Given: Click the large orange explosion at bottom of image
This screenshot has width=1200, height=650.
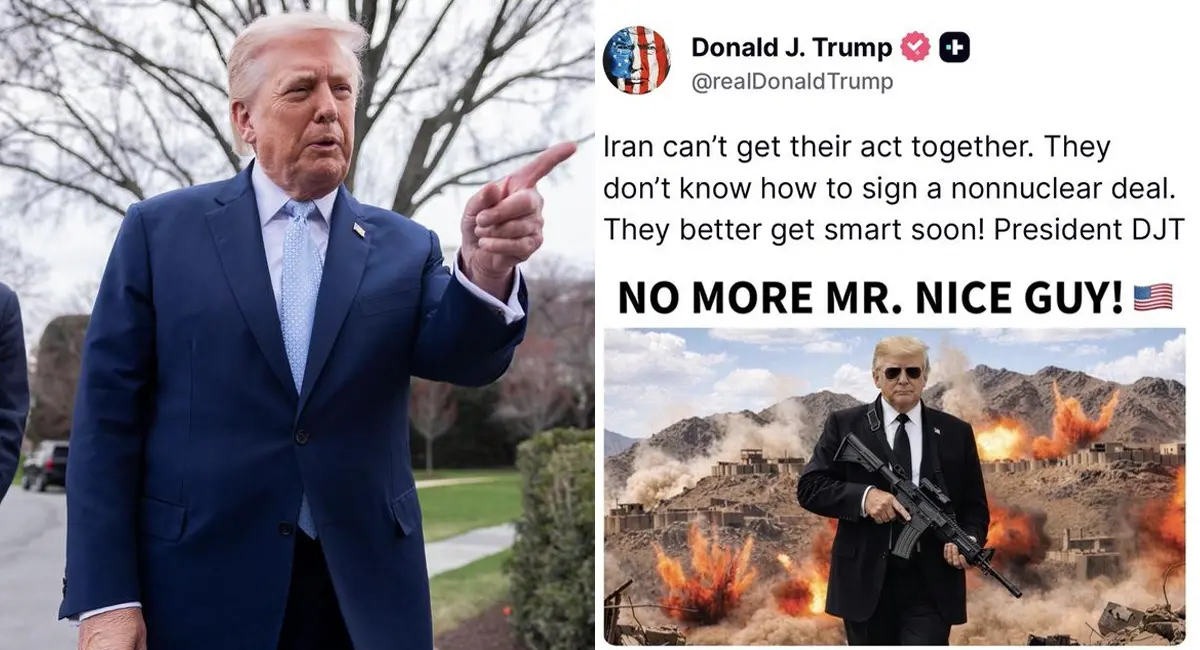Looking at the screenshot, I should (x=708, y=576).
